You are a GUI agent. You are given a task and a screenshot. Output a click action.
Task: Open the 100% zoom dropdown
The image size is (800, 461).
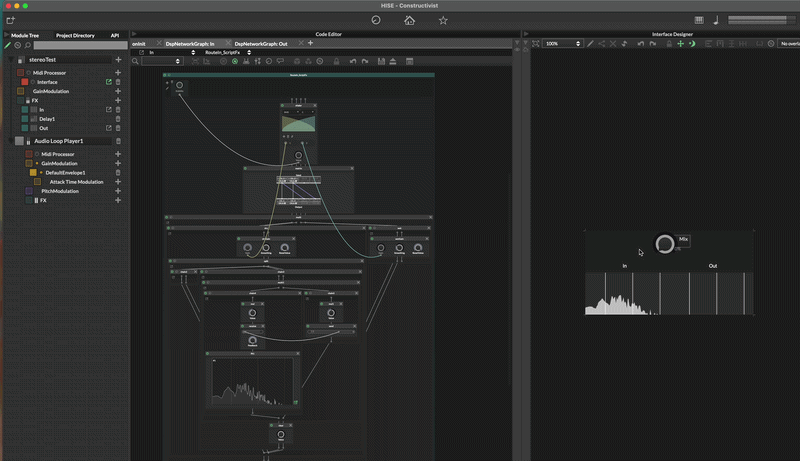point(562,44)
